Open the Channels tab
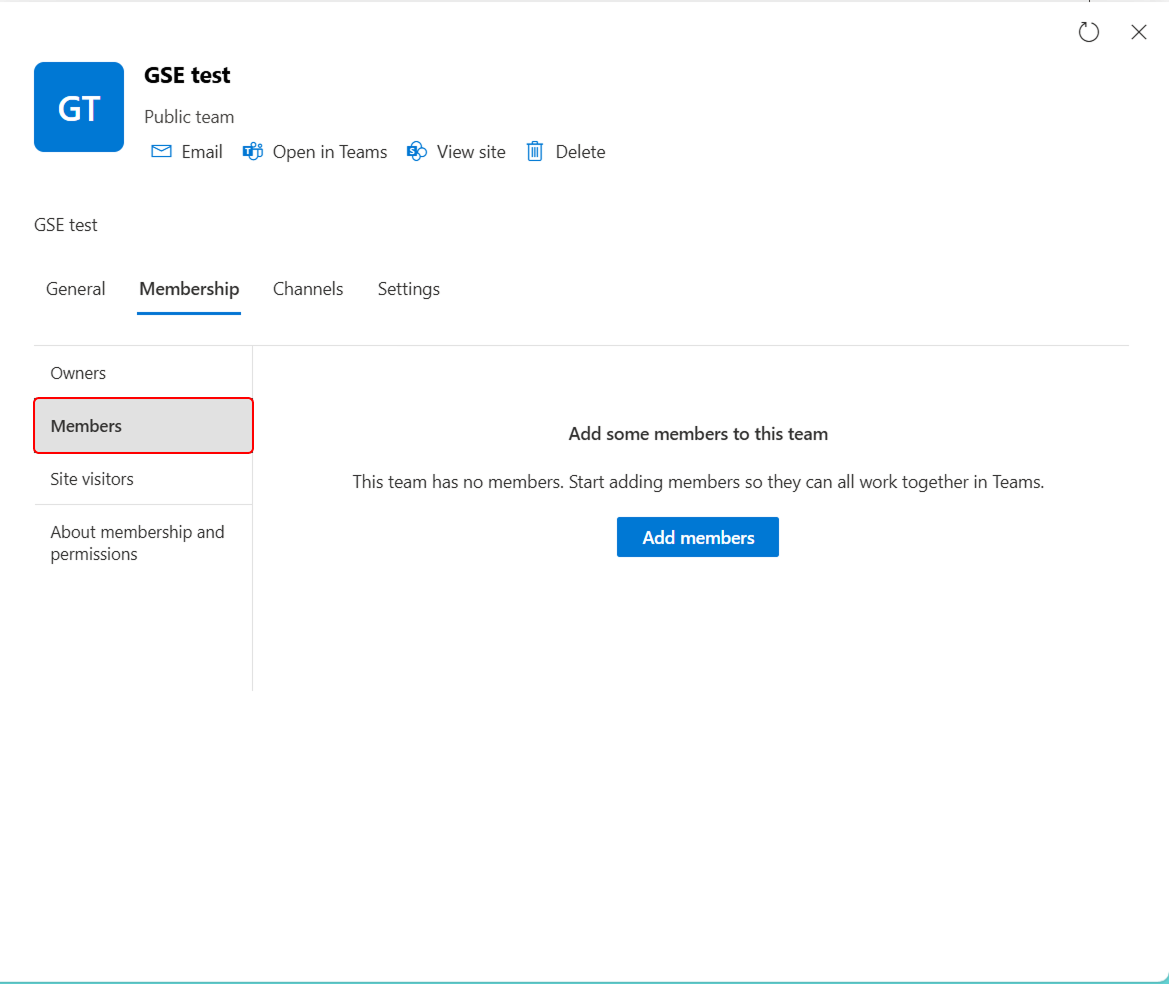This screenshot has height=984, width=1169. coord(308,289)
